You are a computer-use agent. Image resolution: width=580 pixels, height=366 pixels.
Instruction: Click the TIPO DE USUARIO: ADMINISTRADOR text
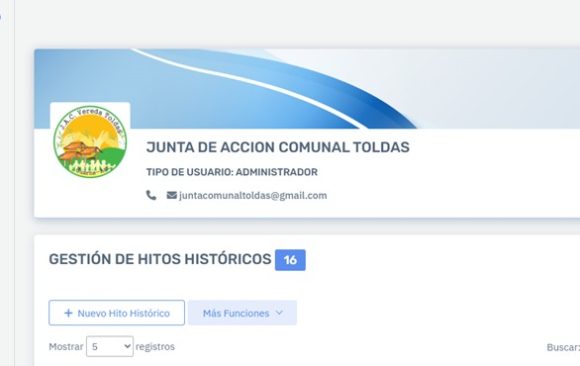pos(232,172)
